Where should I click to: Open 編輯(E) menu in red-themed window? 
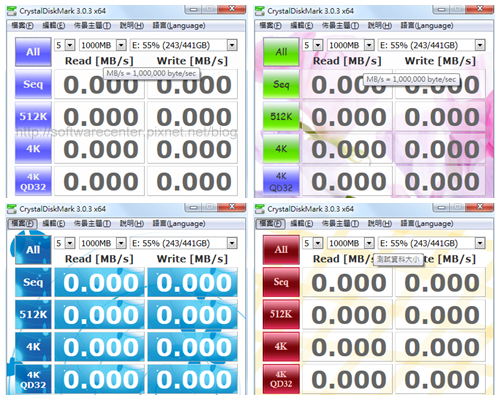tap(302, 224)
